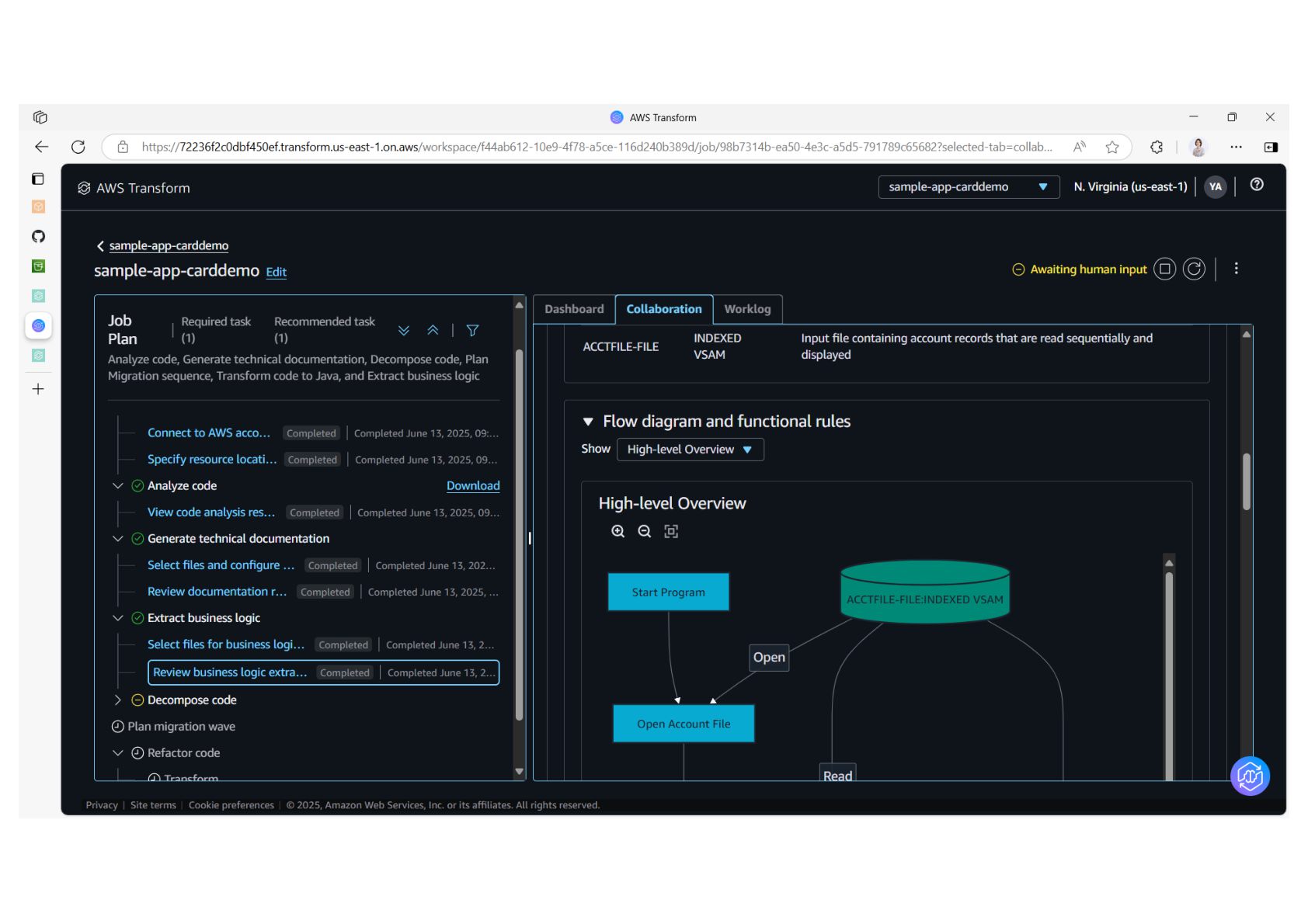View site information lock icon
The width and height of the screenshot is (1308, 924).
(x=123, y=147)
